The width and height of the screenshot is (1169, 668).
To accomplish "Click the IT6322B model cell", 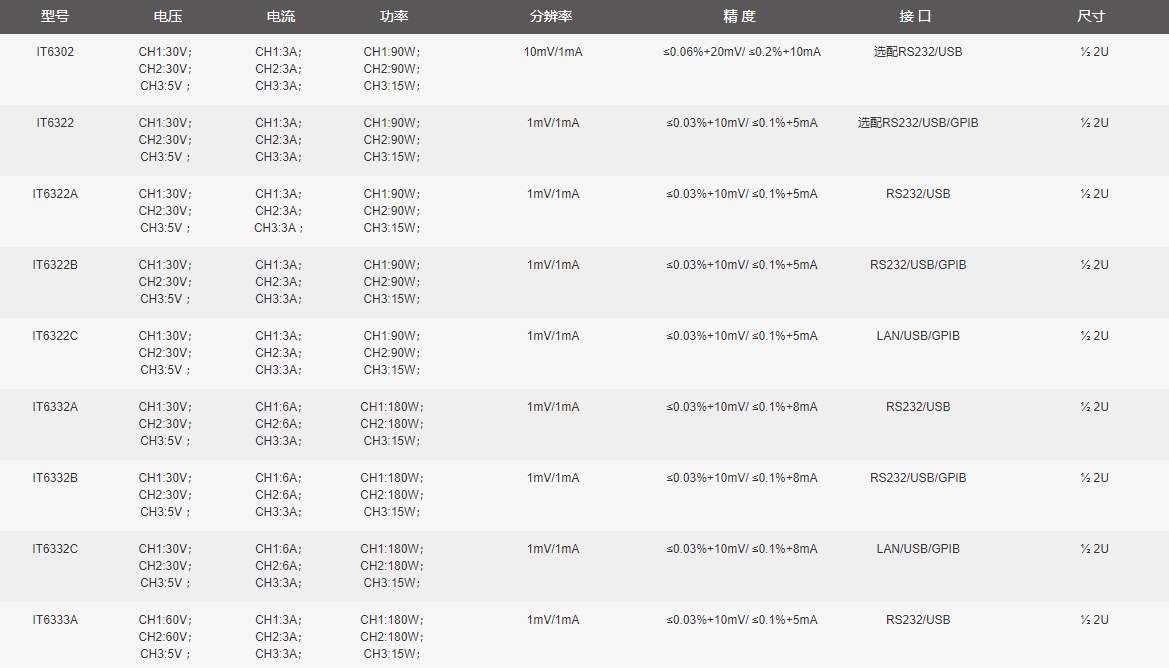I will 55,265.
